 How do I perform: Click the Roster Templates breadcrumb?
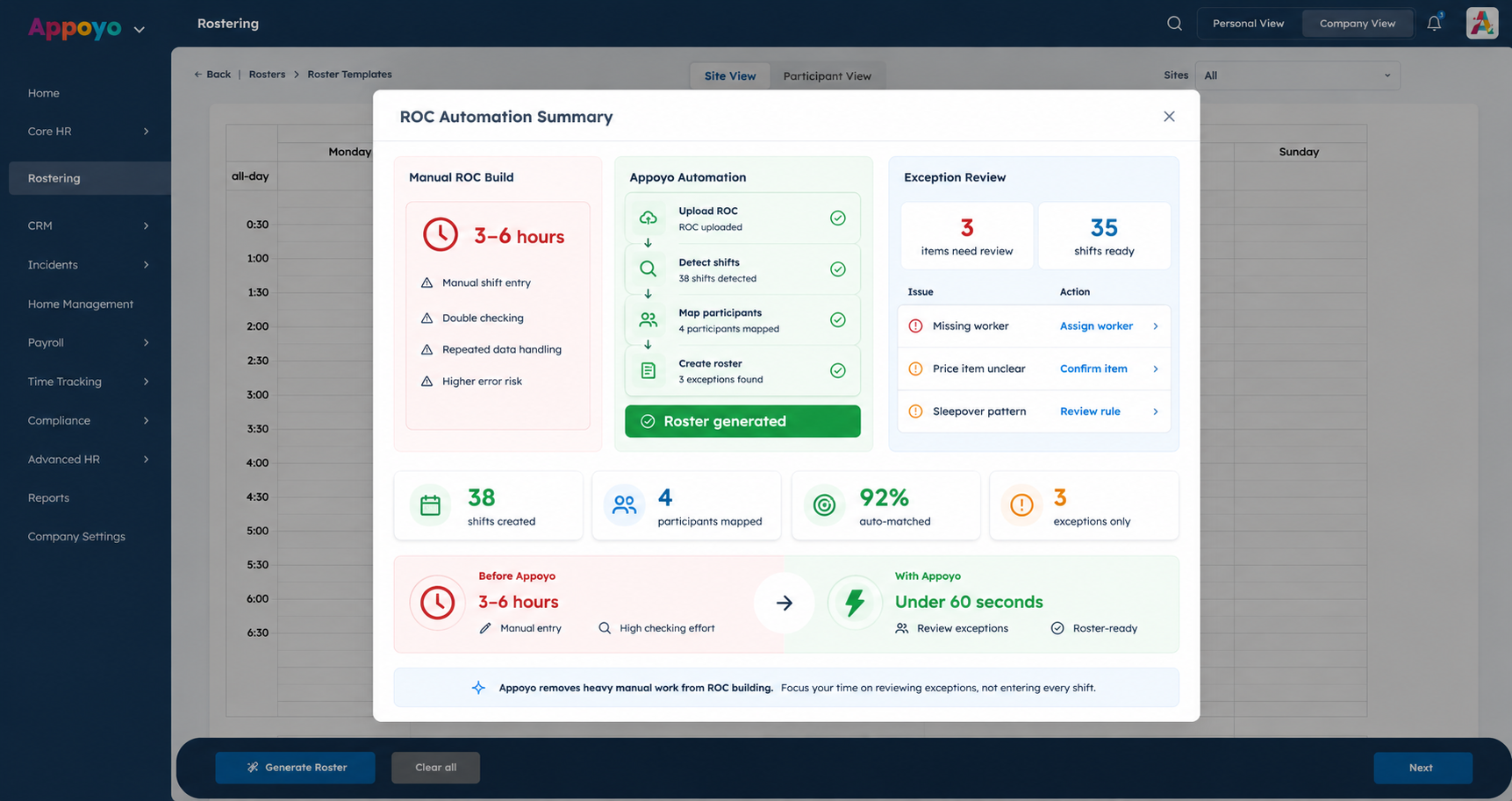coord(349,75)
